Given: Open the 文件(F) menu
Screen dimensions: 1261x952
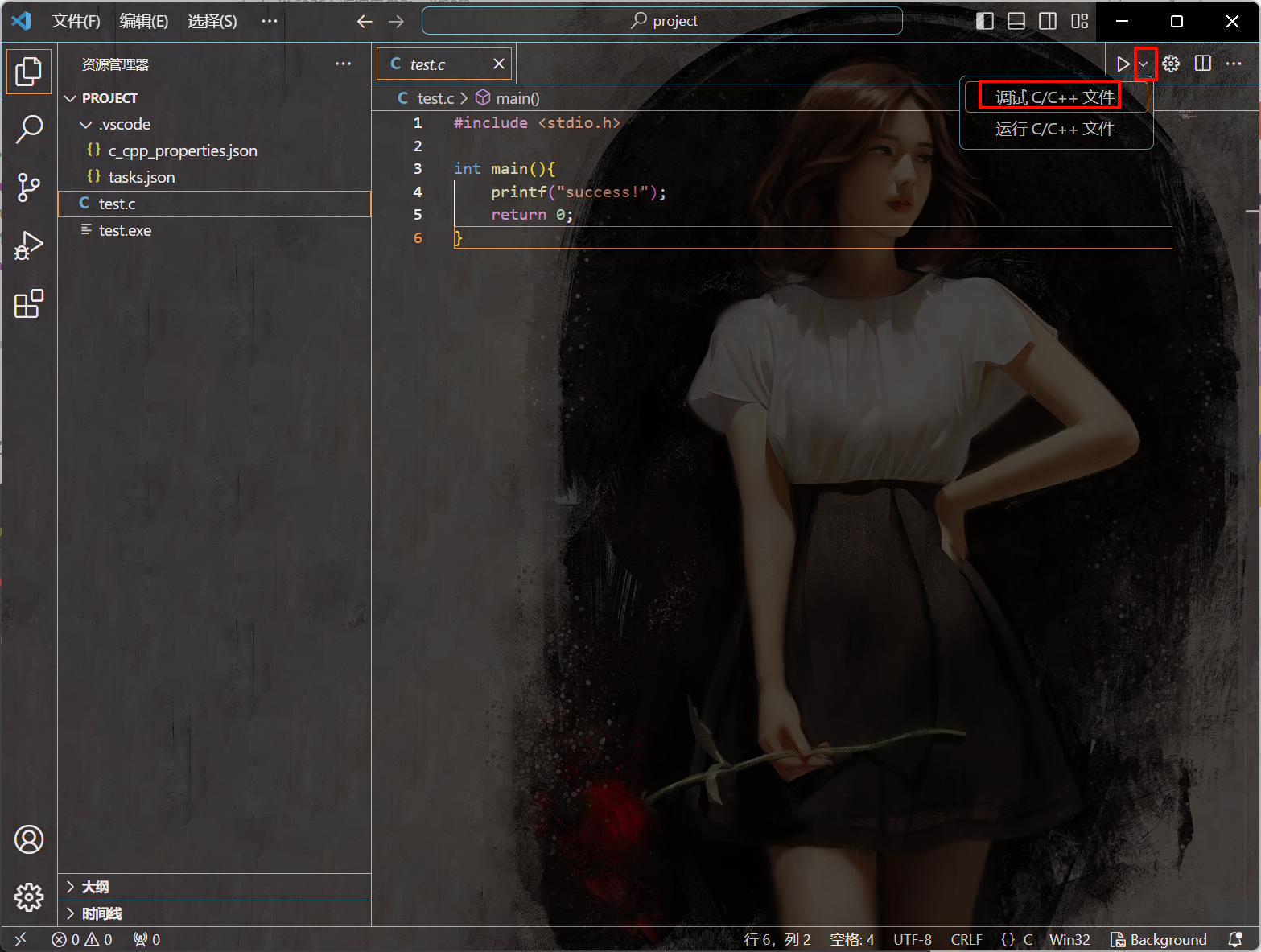Looking at the screenshot, I should [76, 21].
